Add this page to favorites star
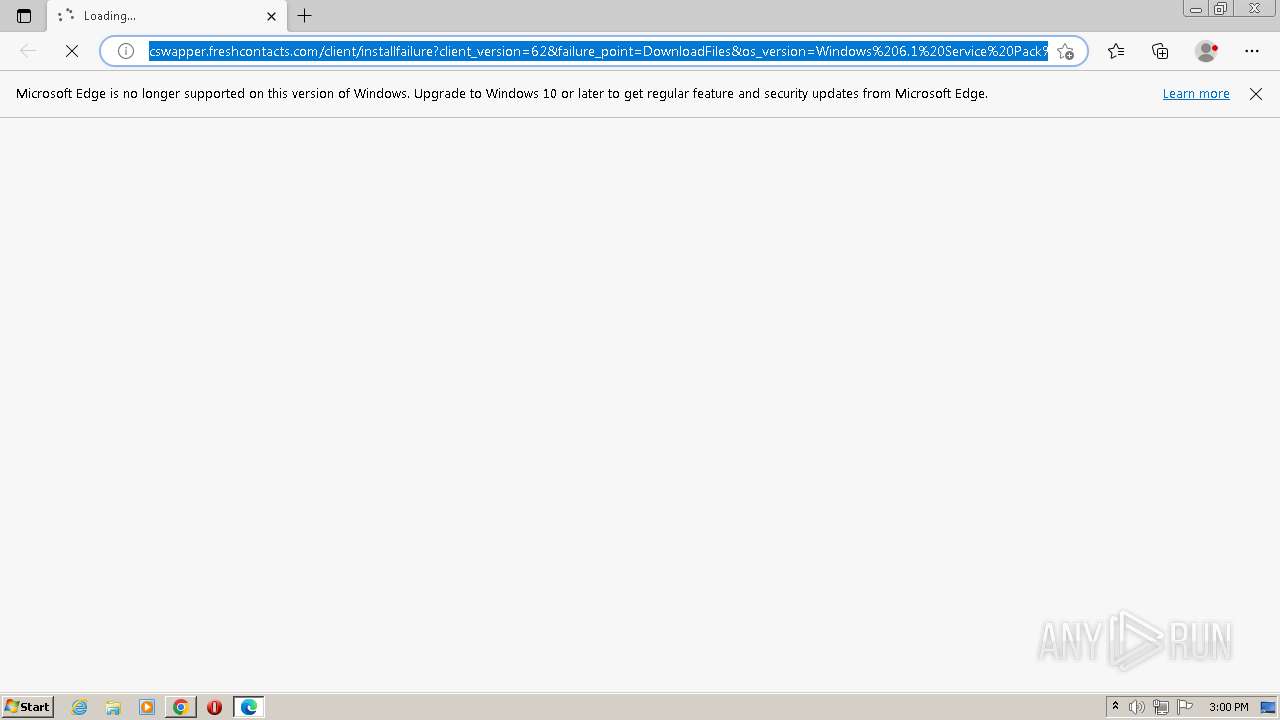 coord(1066,51)
